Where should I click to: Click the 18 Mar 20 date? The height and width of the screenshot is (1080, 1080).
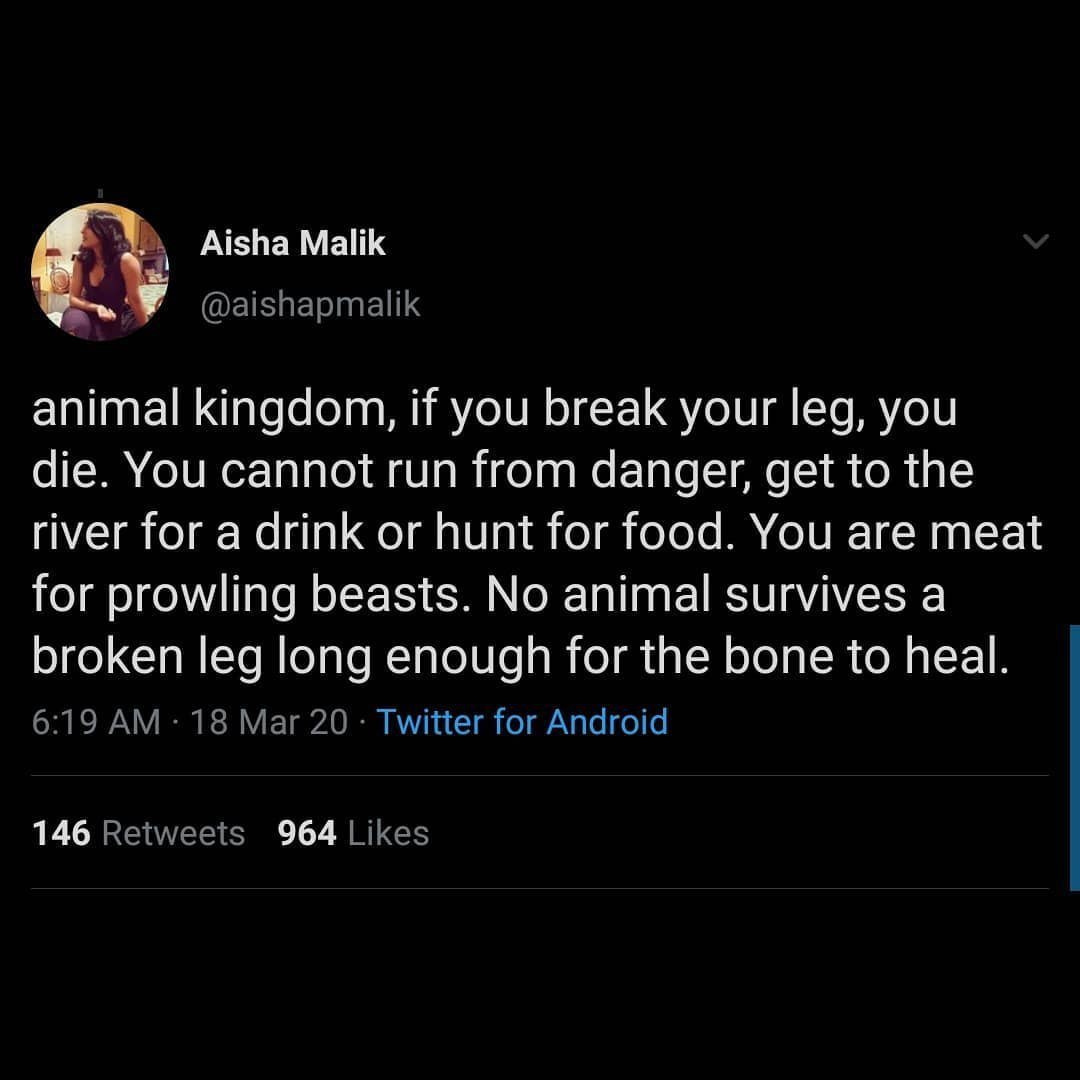click(268, 721)
